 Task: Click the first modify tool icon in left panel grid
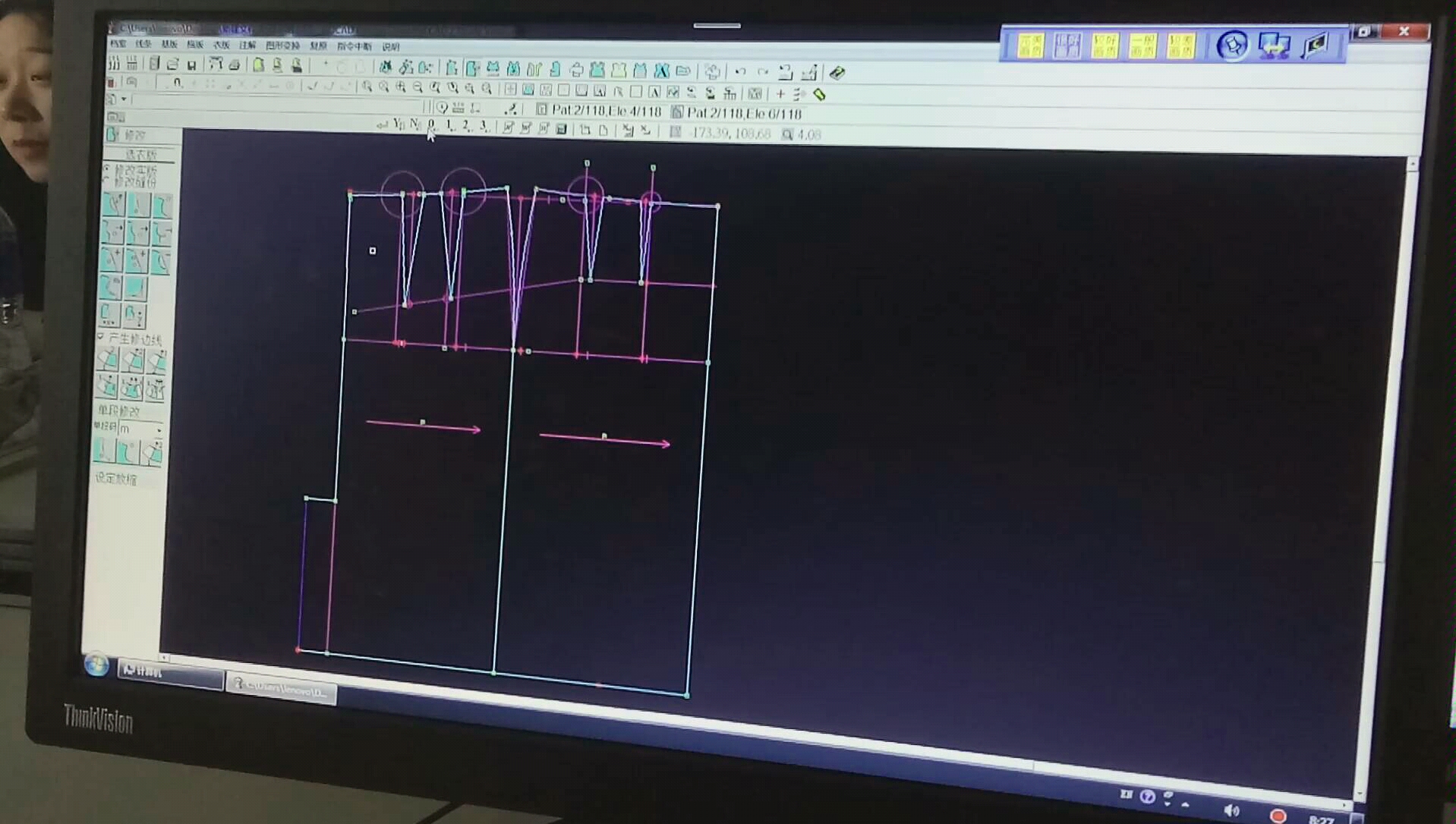(114, 204)
